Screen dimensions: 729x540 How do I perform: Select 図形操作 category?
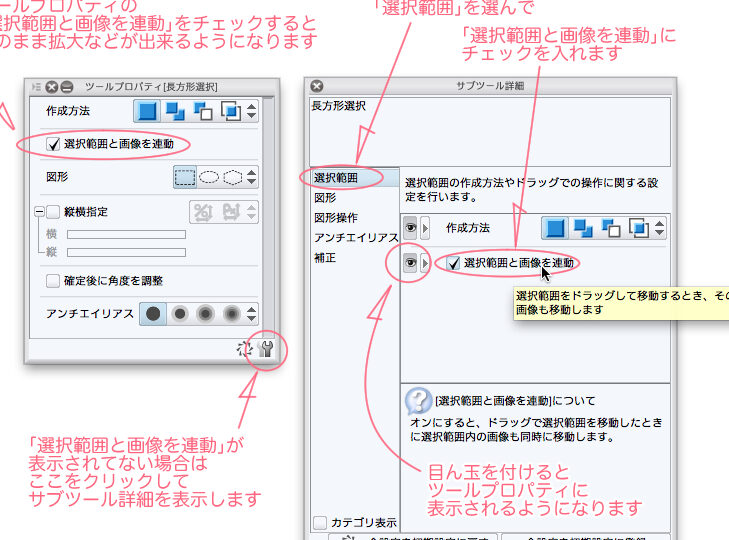pyautogui.click(x=355, y=218)
